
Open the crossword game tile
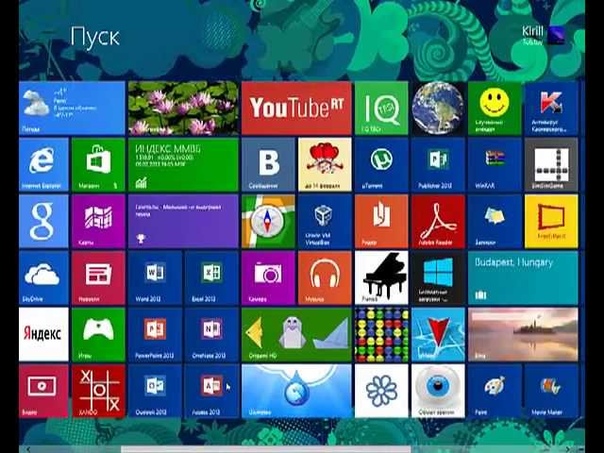click(551, 164)
